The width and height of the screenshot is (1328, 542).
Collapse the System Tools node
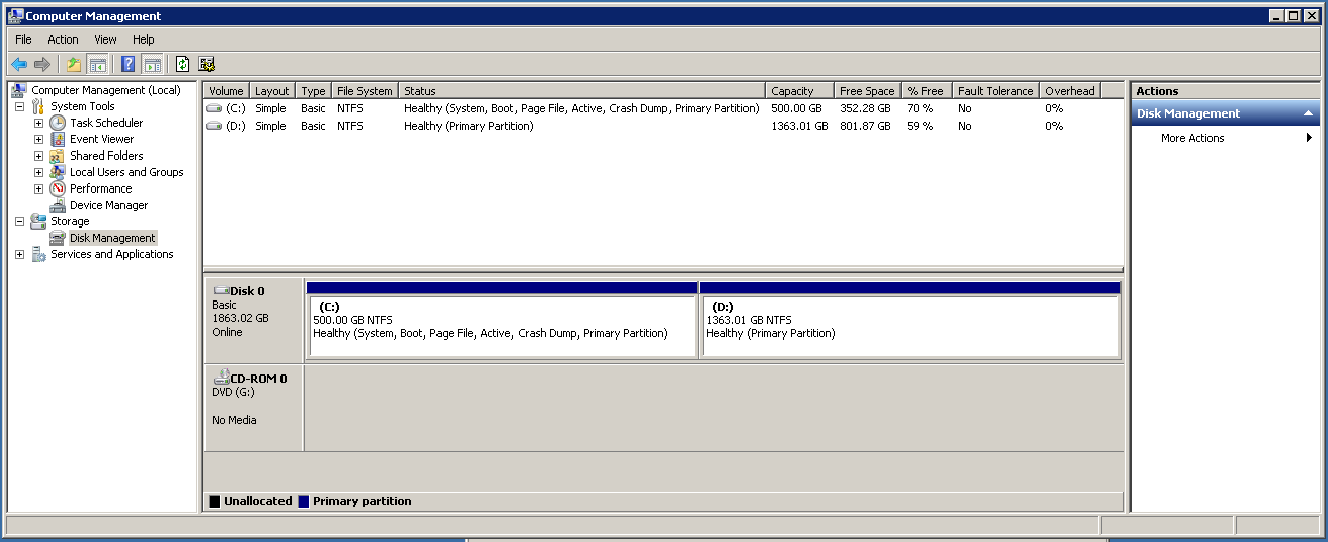pyautogui.click(x=19, y=106)
